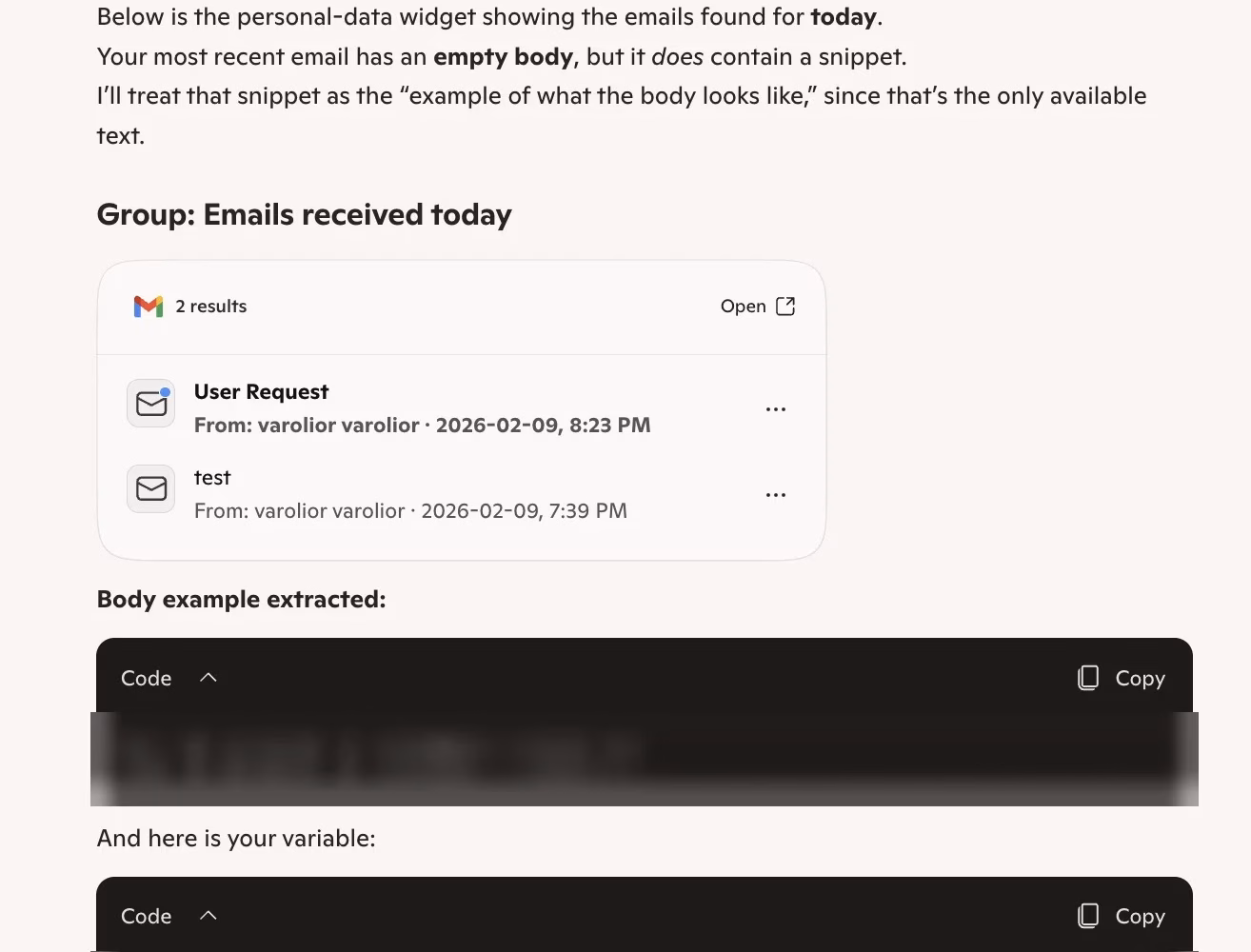Collapse the first code block chevron

click(x=208, y=678)
